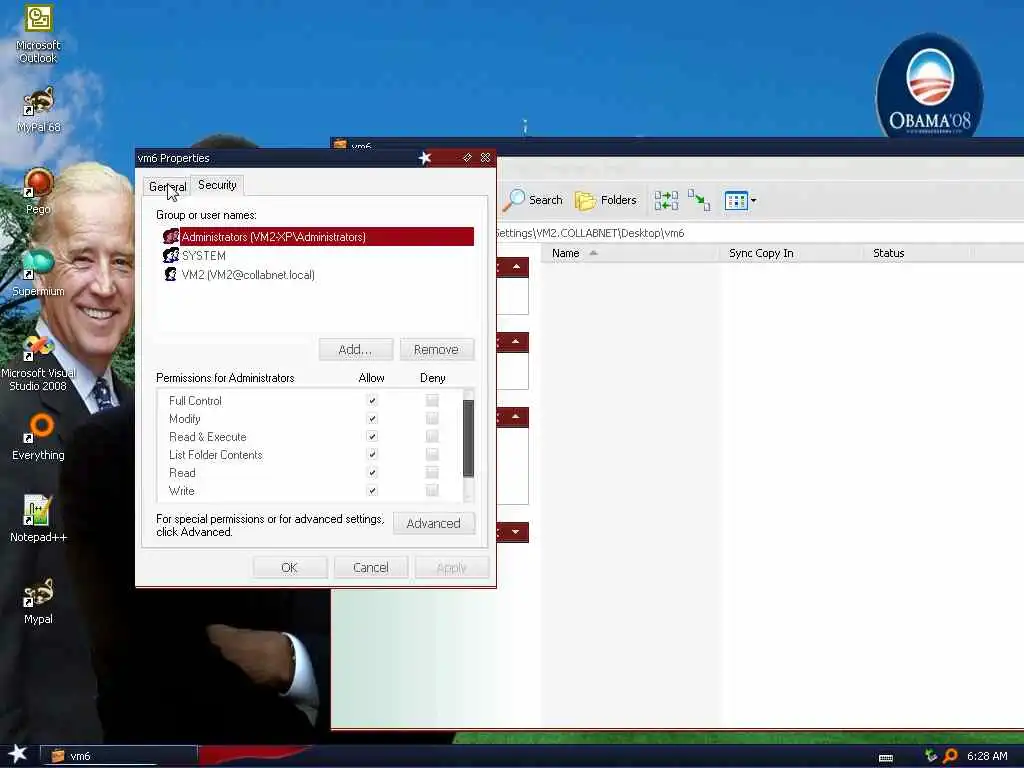Toggle the Folders pane in Explorer toolbar
Screen dimensions: 1024x768
[606, 200]
